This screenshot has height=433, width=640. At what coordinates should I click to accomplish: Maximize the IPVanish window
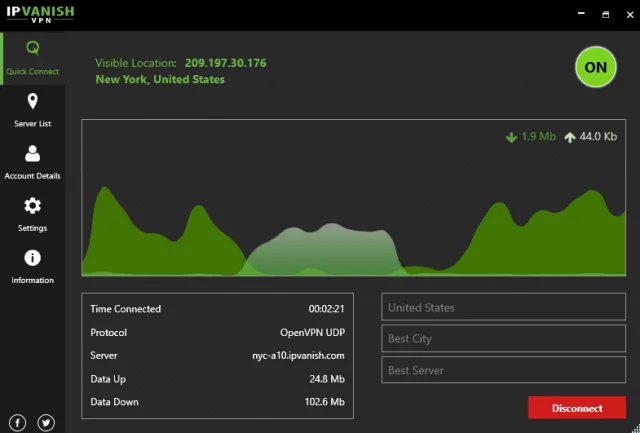click(606, 15)
